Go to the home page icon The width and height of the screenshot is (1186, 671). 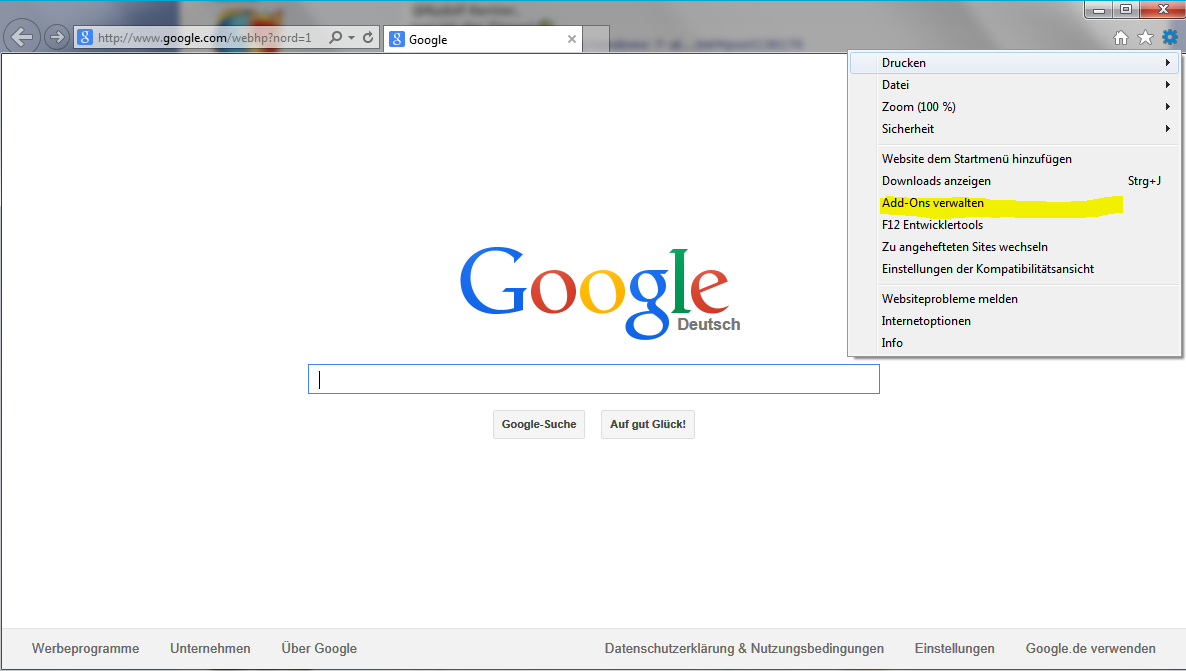(x=1121, y=37)
